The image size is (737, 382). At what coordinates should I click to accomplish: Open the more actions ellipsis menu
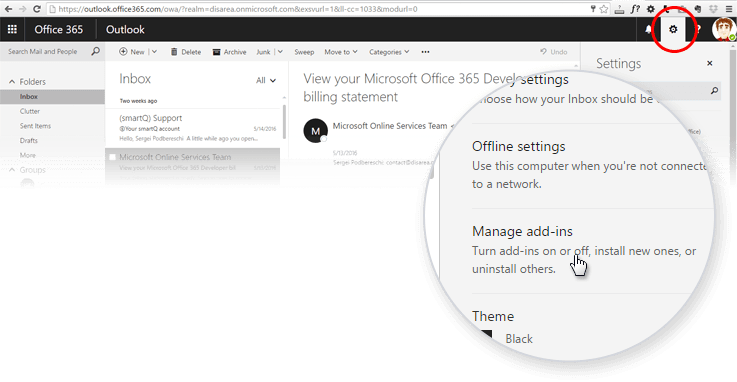[x=425, y=52]
